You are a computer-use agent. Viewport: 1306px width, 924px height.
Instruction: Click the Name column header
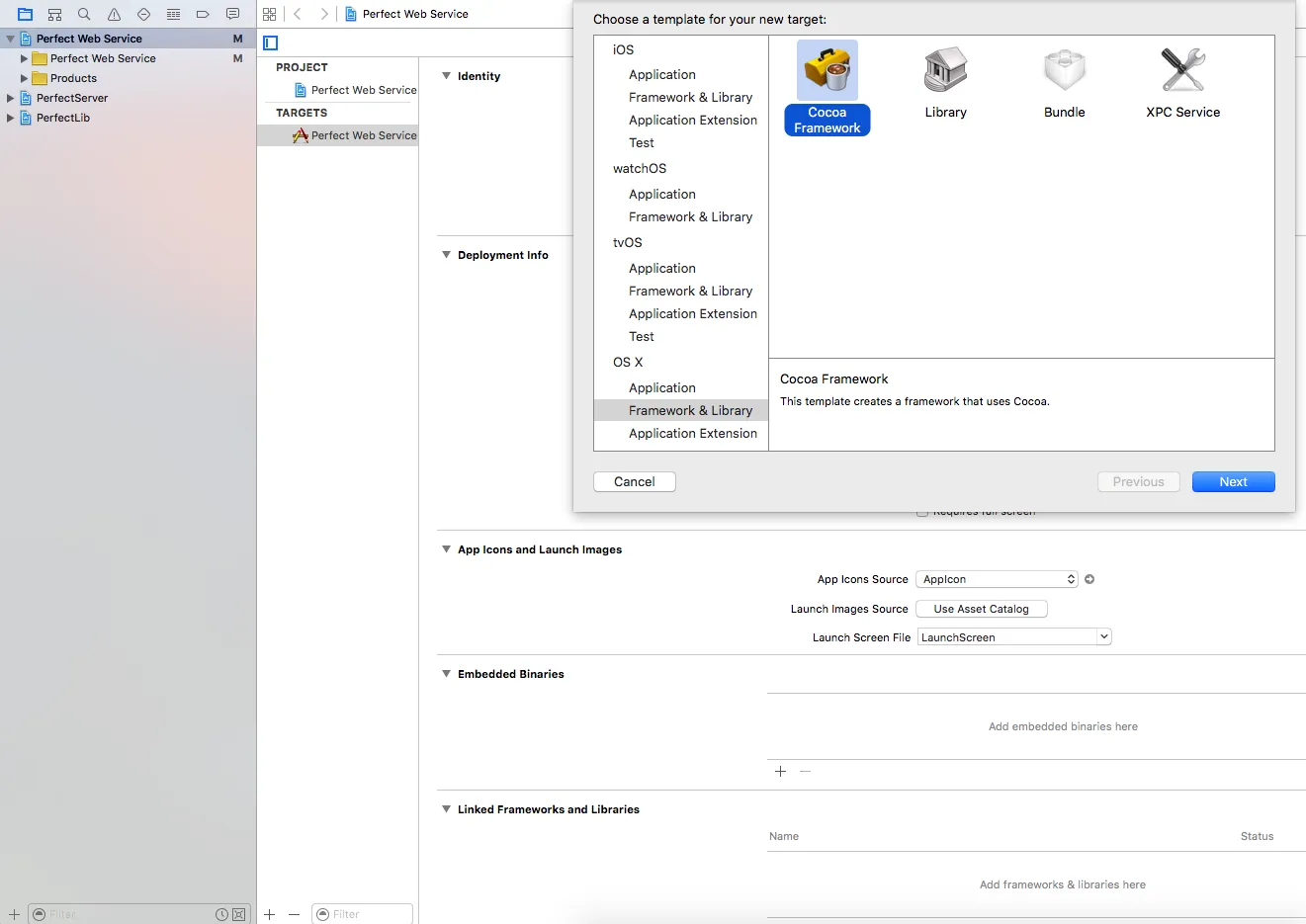(x=784, y=836)
